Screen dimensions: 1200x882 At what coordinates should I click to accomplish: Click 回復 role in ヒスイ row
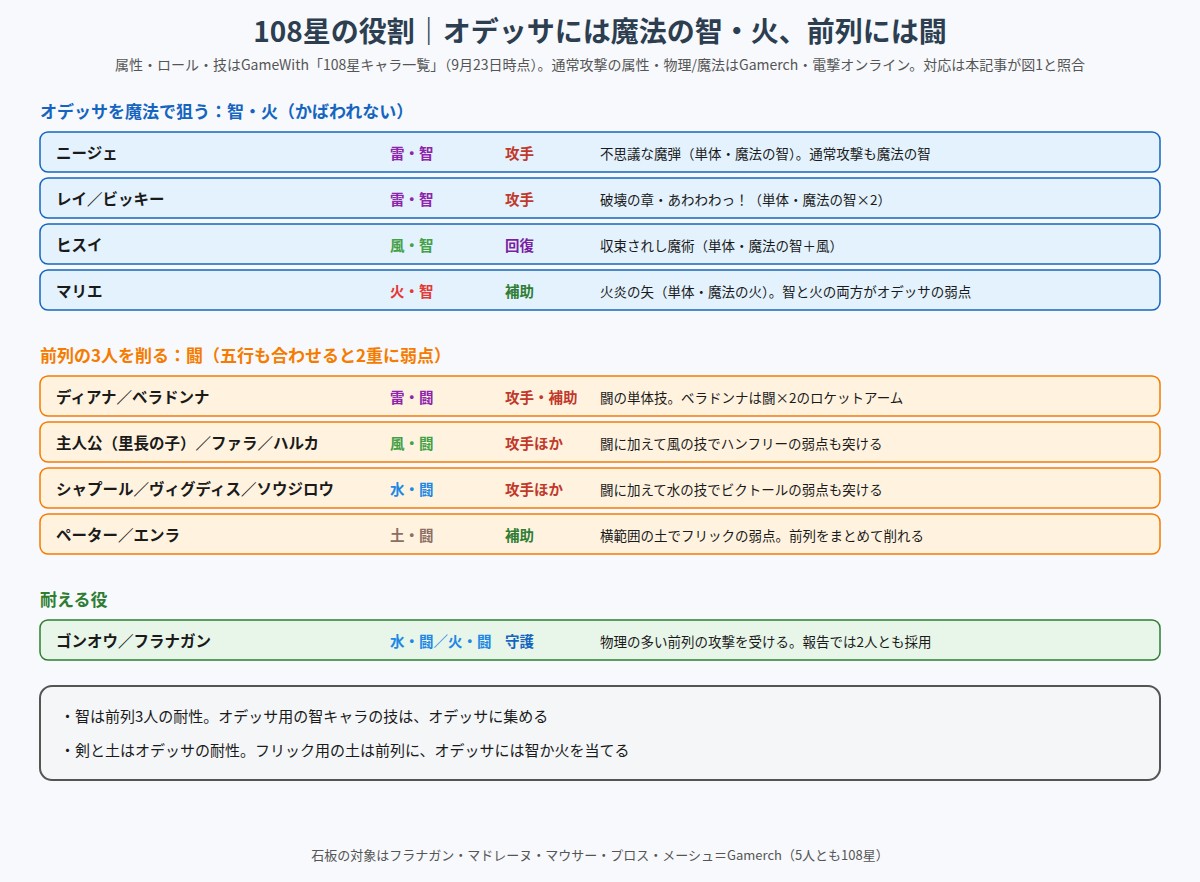pyautogui.click(x=519, y=246)
